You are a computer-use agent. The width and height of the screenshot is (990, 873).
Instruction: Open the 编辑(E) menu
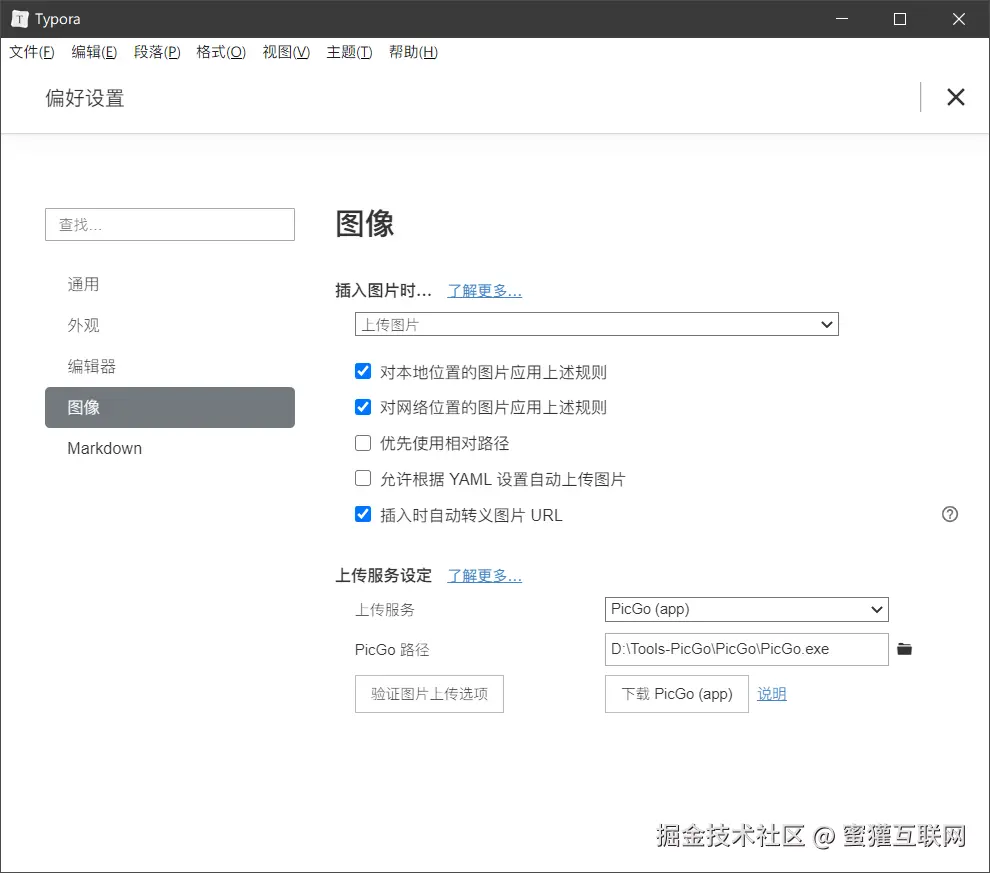coord(94,52)
